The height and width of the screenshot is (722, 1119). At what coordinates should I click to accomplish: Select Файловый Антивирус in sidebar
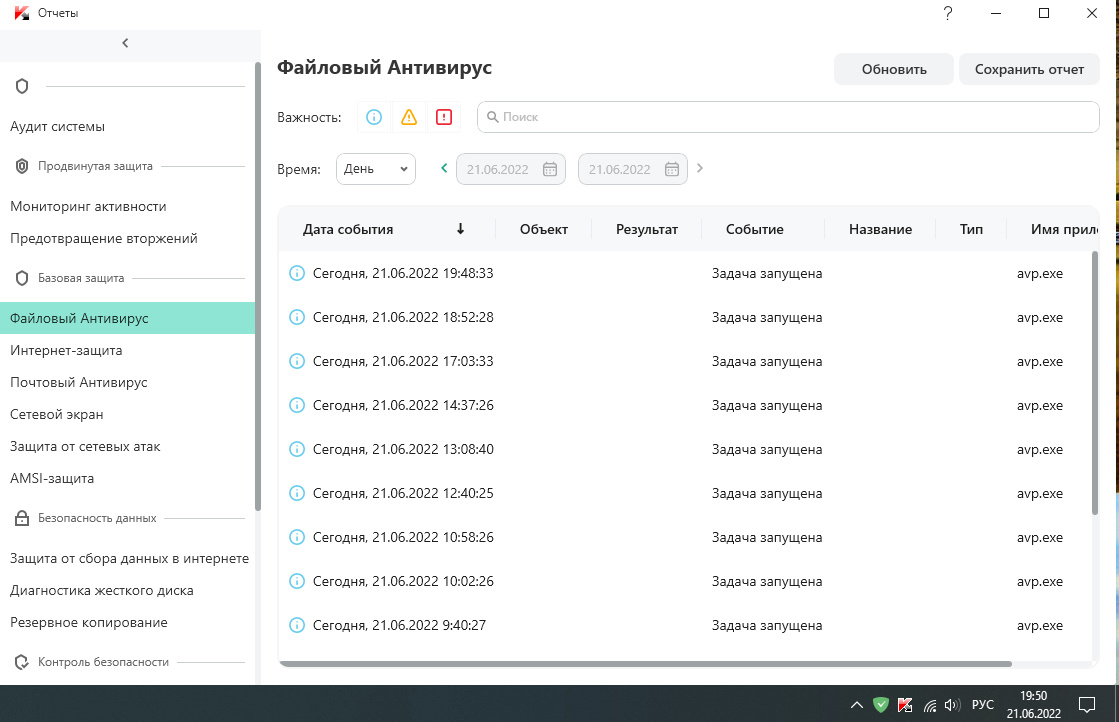(x=127, y=318)
